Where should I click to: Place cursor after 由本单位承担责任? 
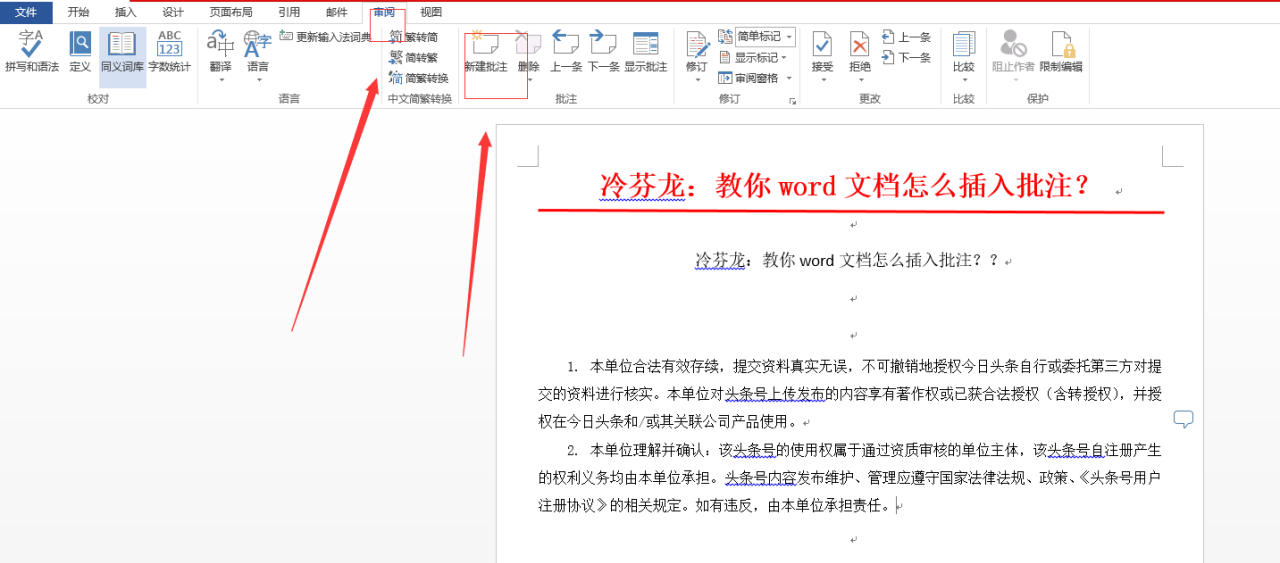[896, 505]
